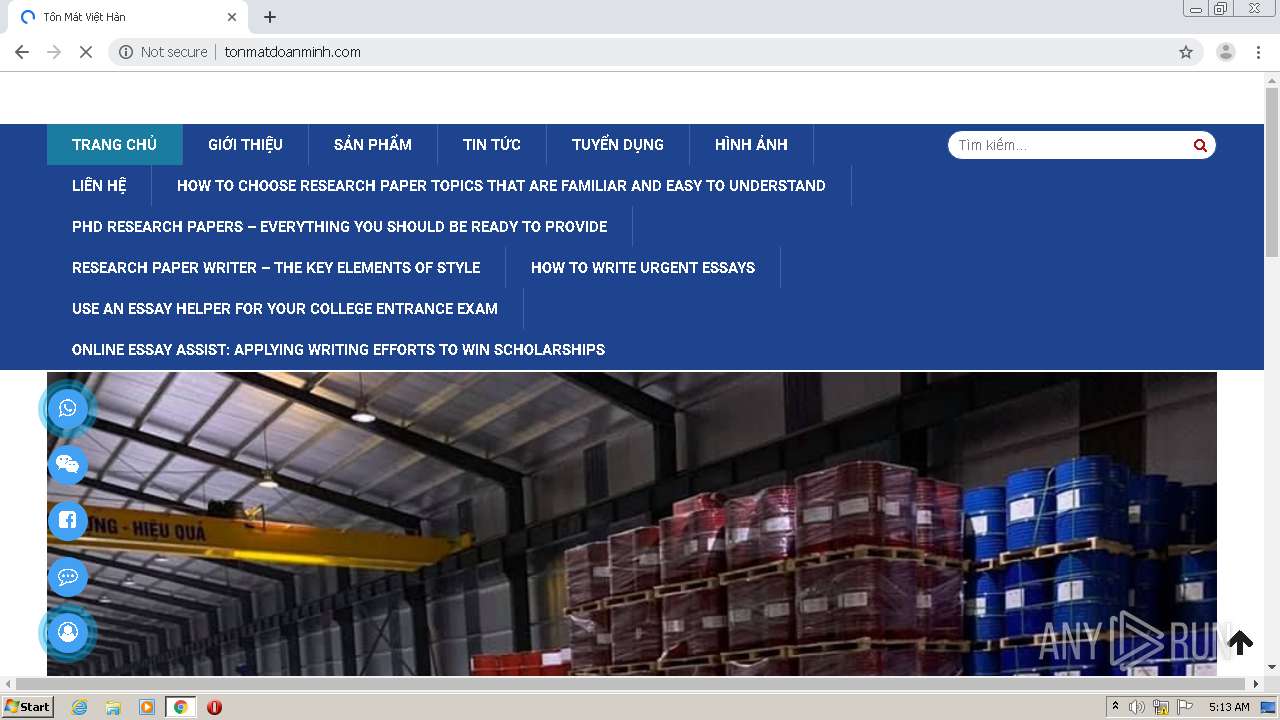Screen dimensions: 1280x720
Task: Click the action center flag tray icon
Action: 1185,707
